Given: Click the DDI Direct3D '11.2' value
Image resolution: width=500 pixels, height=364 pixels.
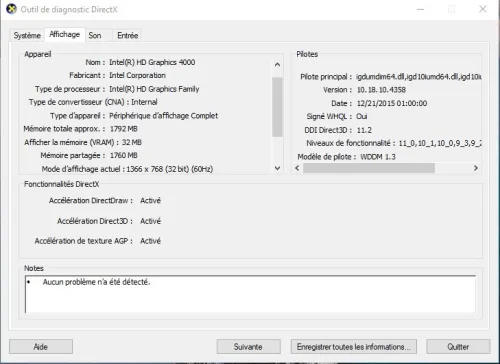Looking at the screenshot, I should tap(364, 130).
